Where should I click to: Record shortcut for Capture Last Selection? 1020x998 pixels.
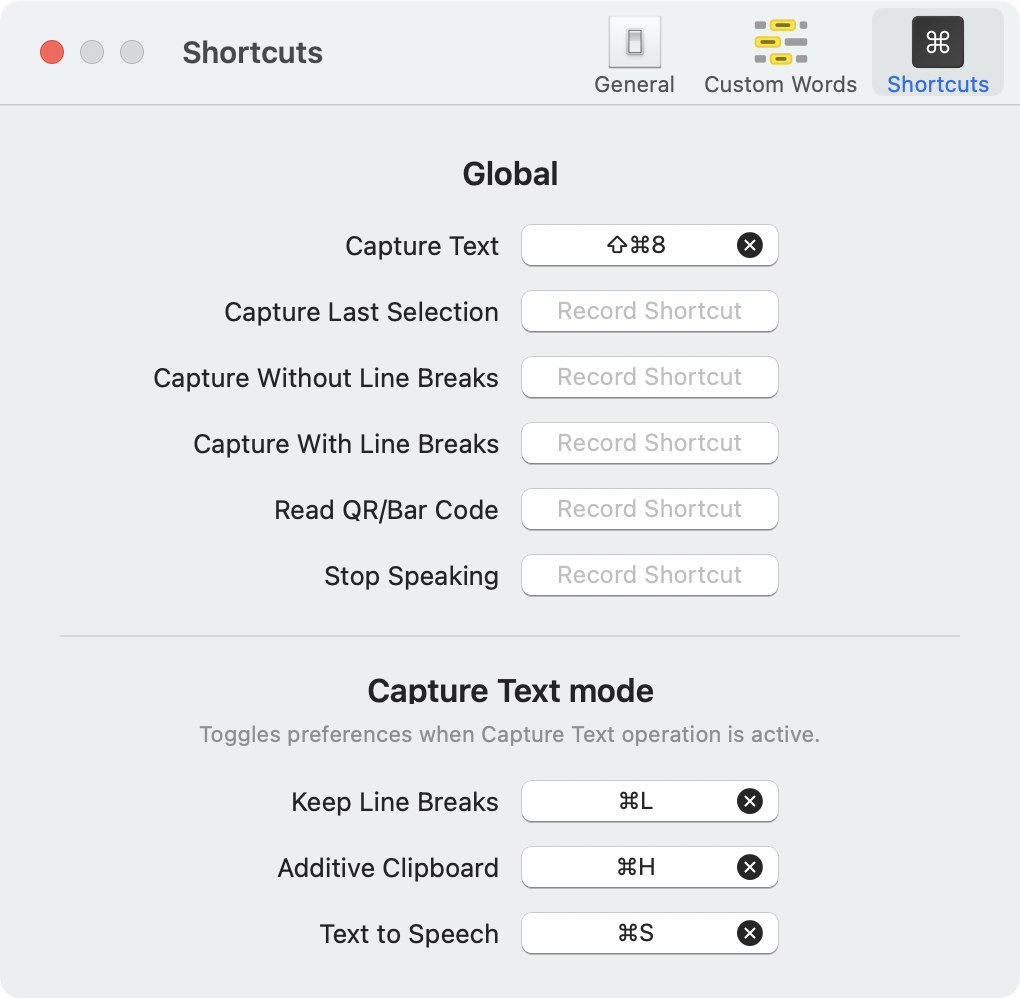pyautogui.click(x=649, y=311)
